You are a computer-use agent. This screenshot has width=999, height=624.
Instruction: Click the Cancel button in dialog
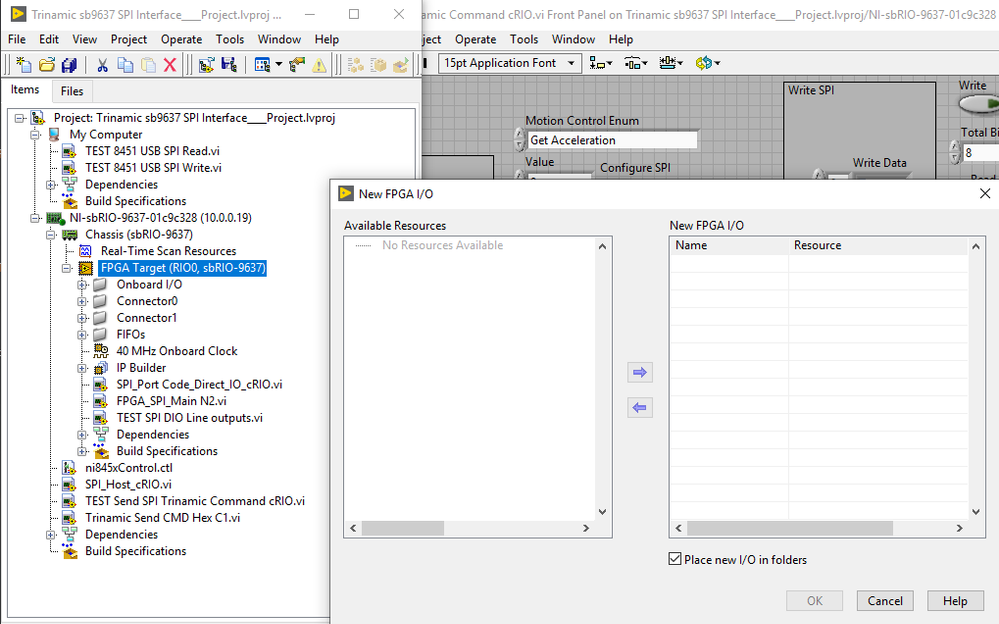pos(885,600)
